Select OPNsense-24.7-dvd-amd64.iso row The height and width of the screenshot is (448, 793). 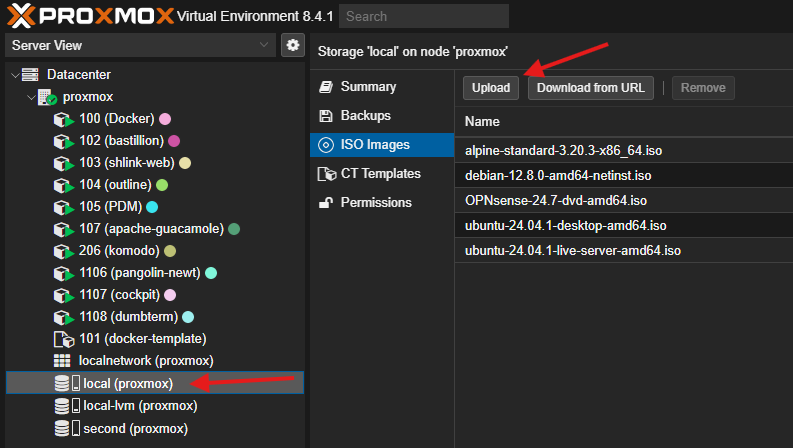[x=624, y=200]
